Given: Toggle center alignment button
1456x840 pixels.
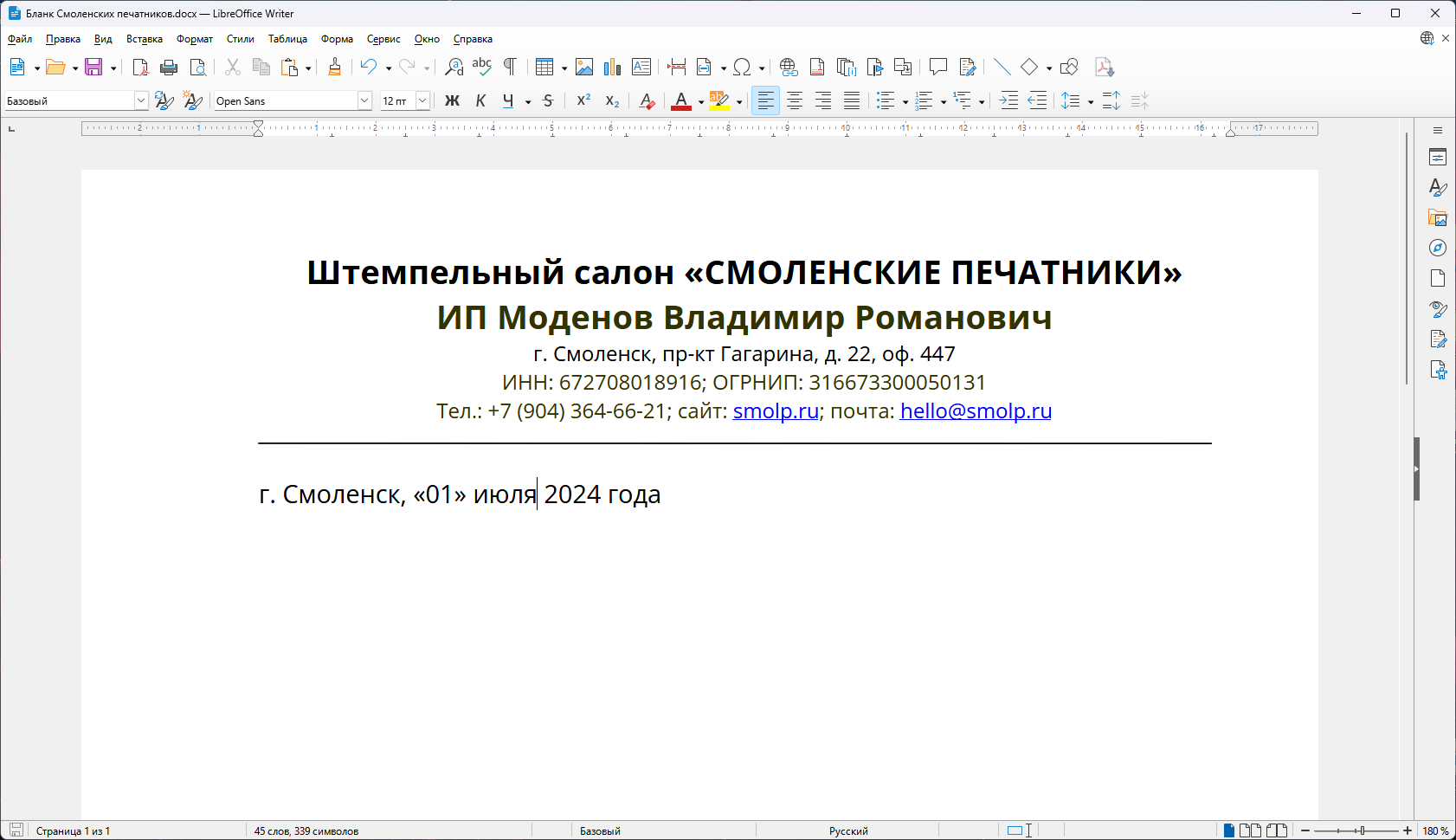Looking at the screenshot, I should click(795, 100).
